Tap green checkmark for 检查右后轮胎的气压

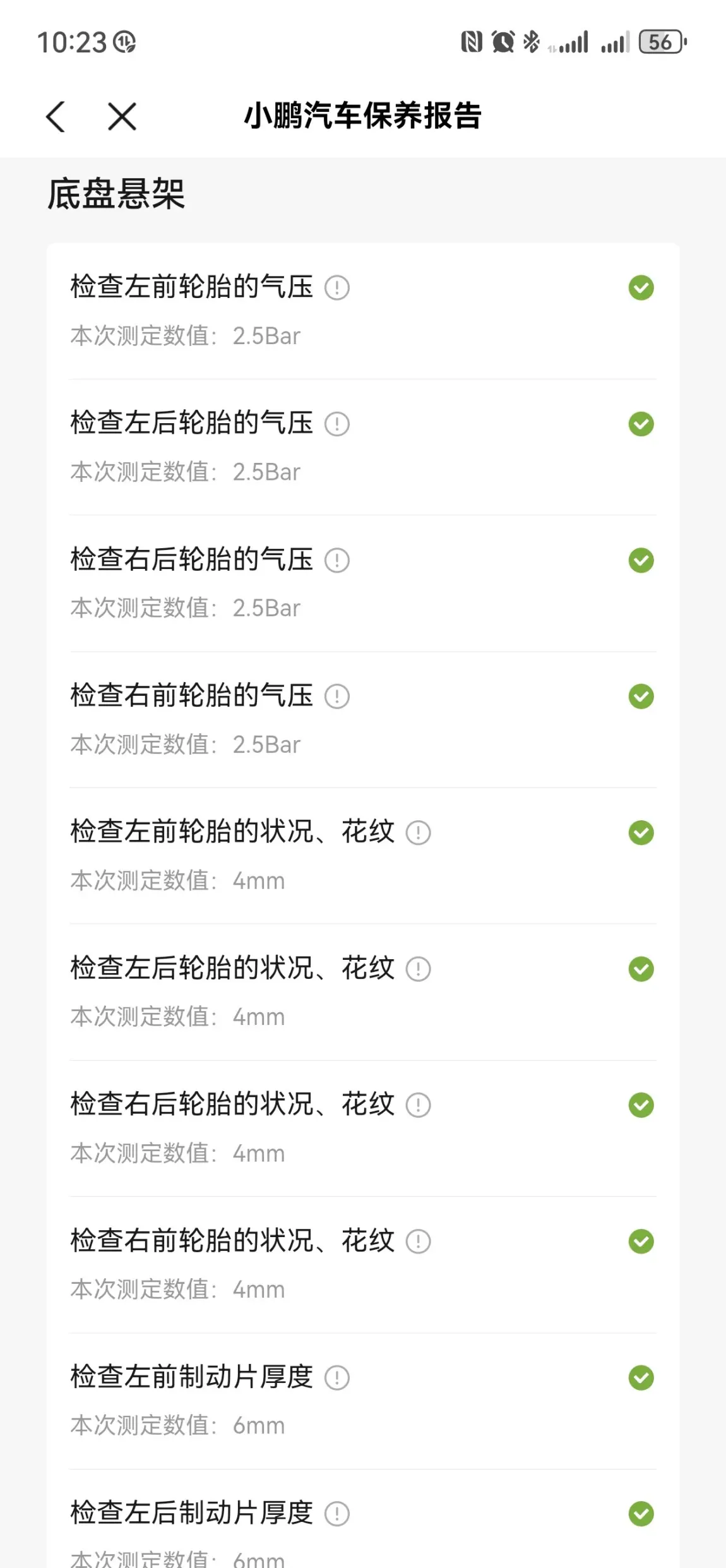point(641,561)
